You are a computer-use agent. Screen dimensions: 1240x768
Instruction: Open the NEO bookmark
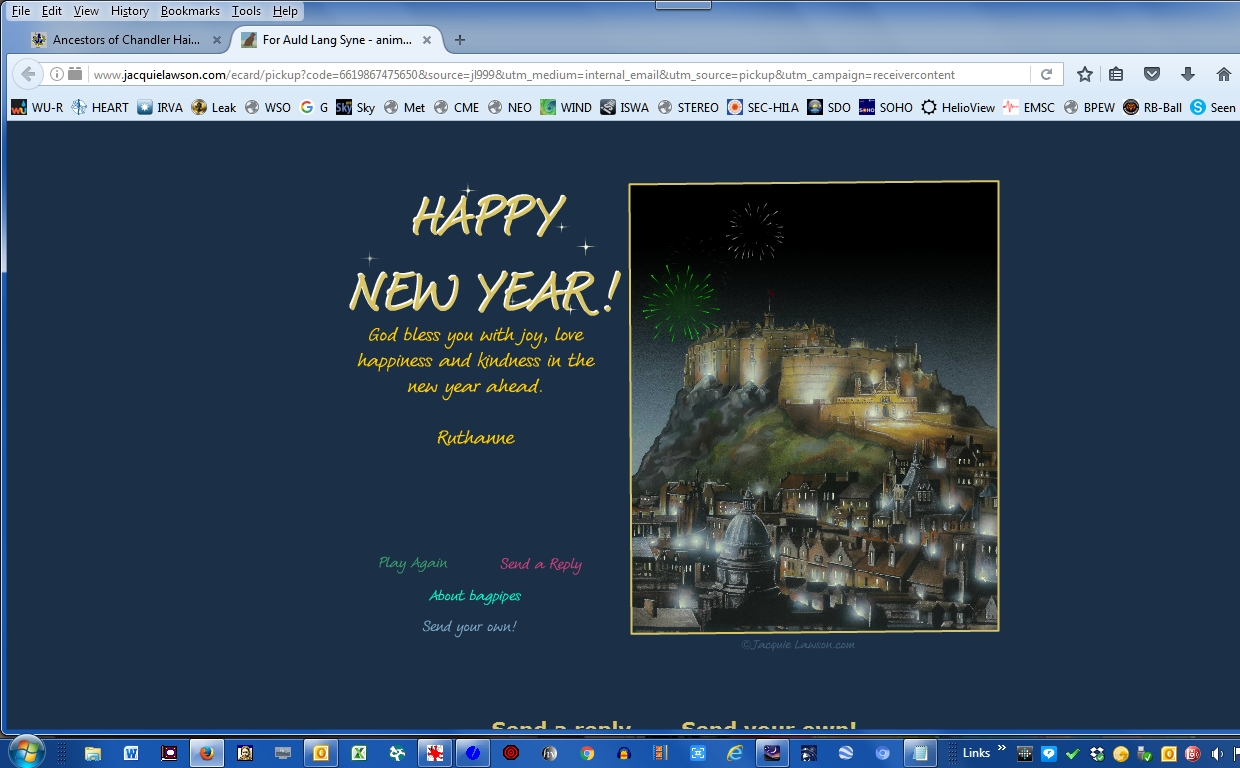[510, 107]
